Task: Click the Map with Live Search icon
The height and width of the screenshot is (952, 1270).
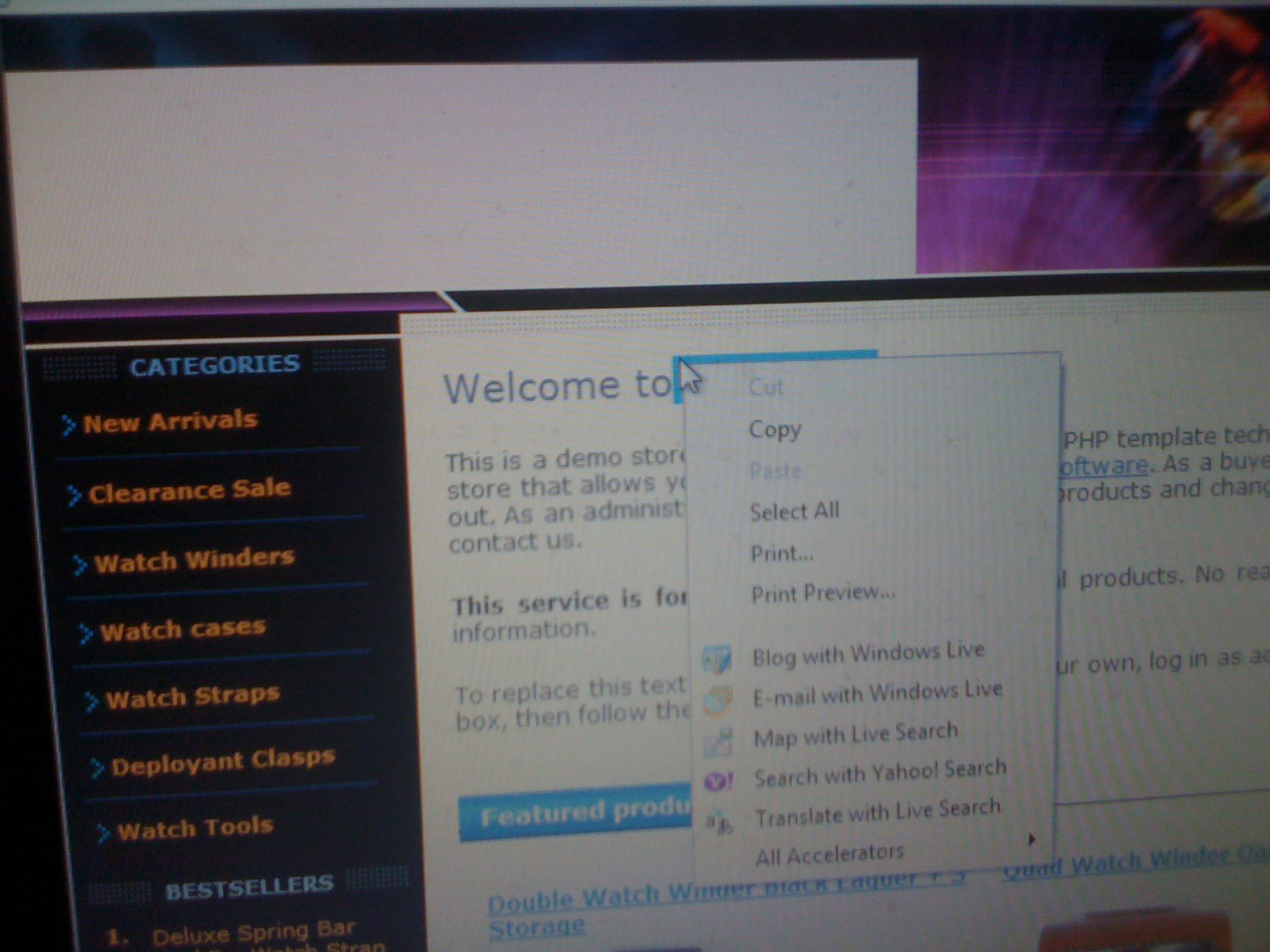Action: 718,741
